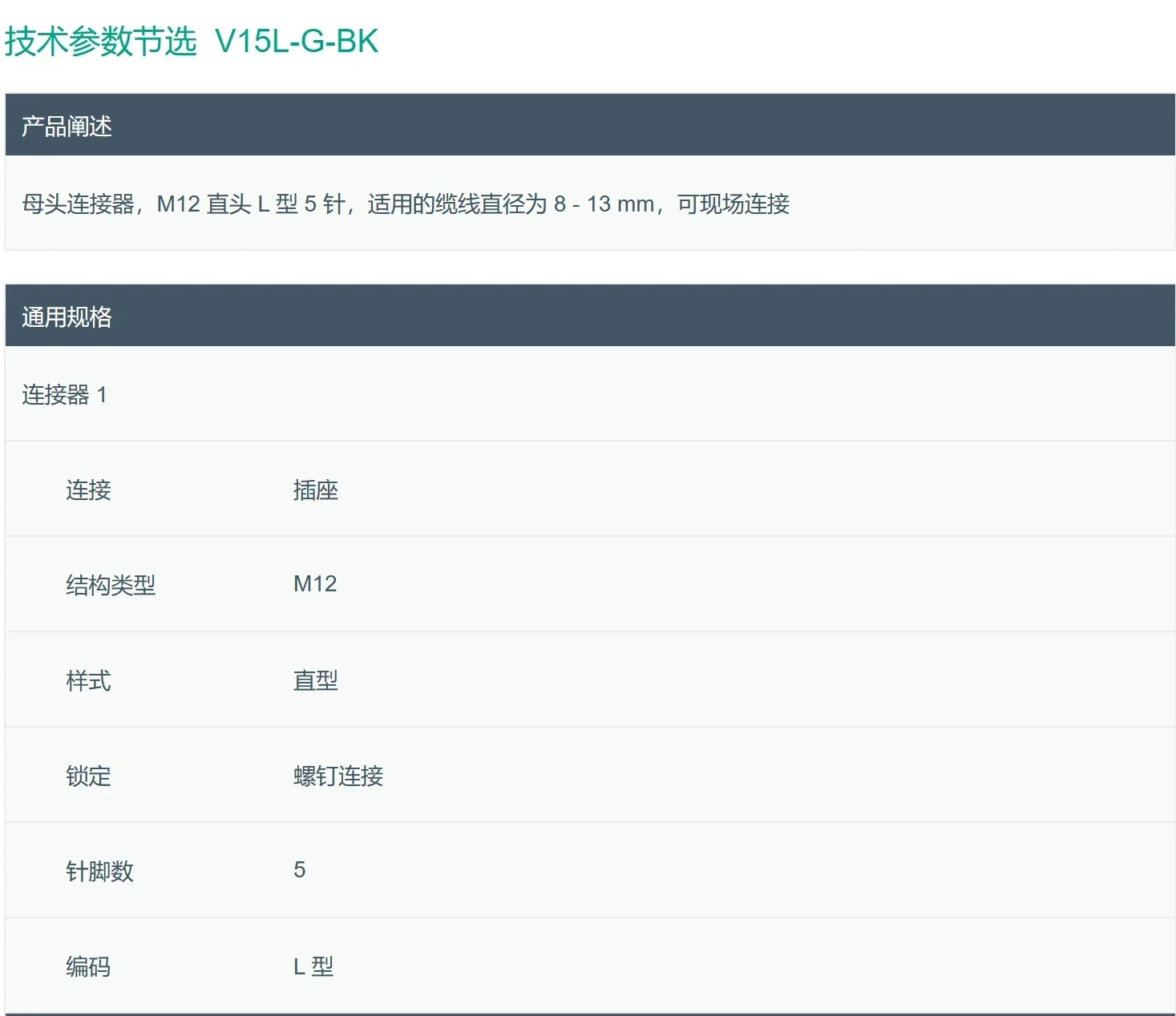Click the 编码 label
Image resolution: width=1176 pixels, height=1016 pixels.
88,966
